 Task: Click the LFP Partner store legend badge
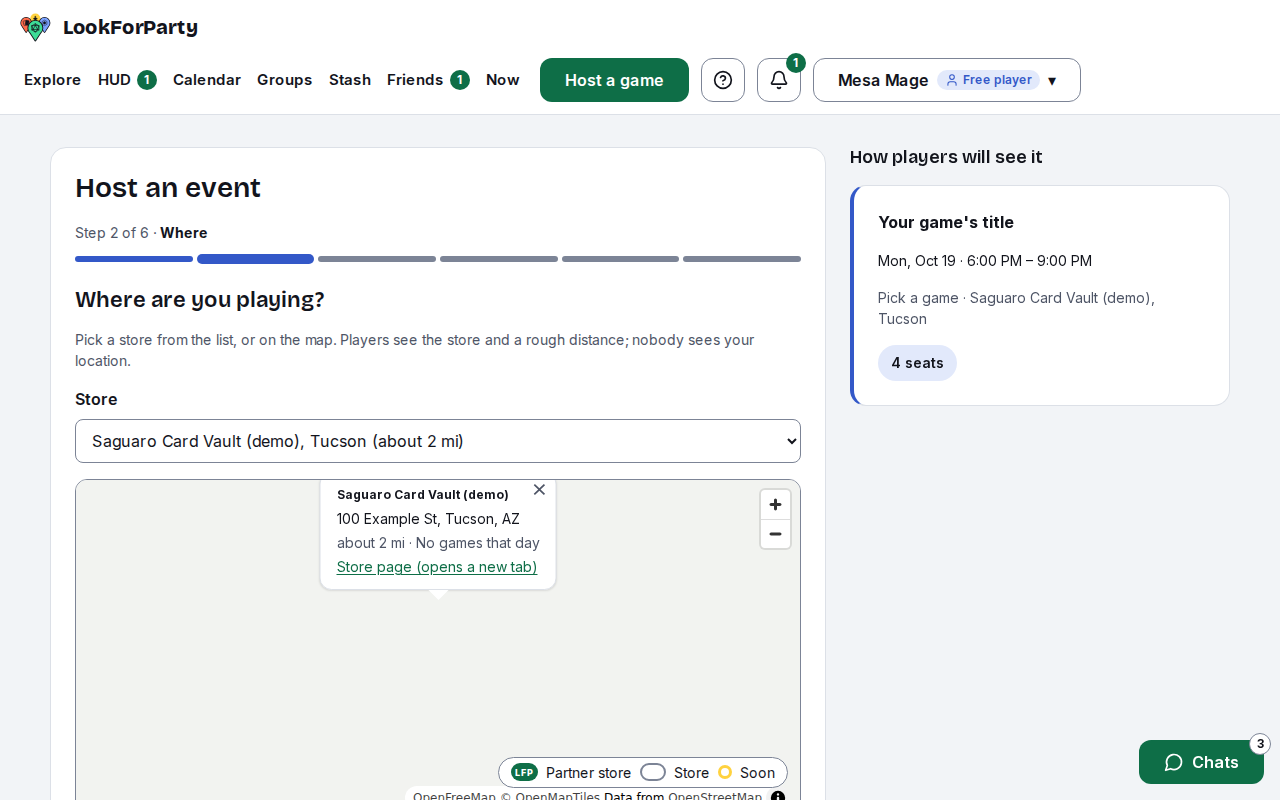[x=524, y=772]
